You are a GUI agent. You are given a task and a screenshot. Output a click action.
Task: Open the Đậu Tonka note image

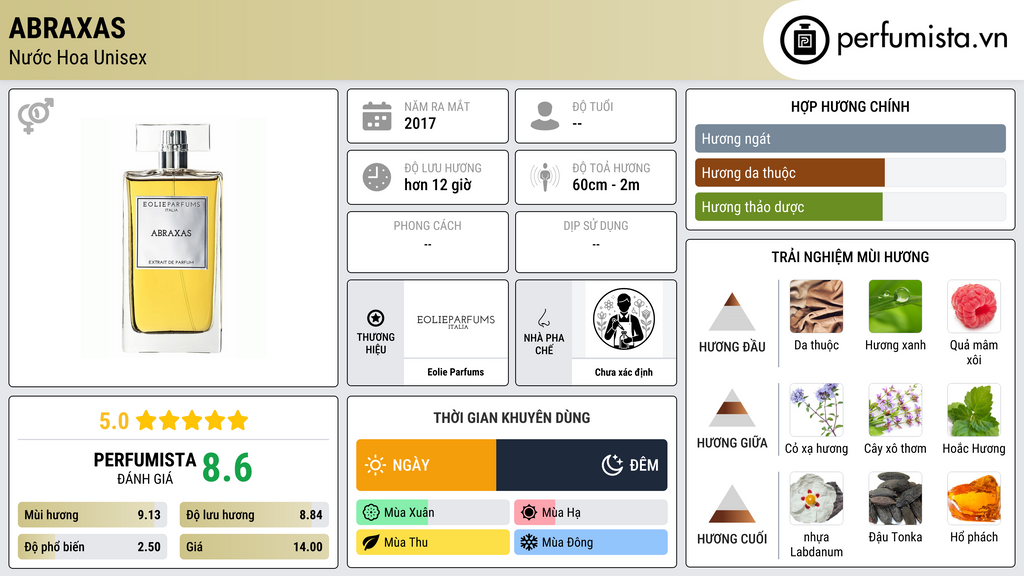[x=895, y=499]
